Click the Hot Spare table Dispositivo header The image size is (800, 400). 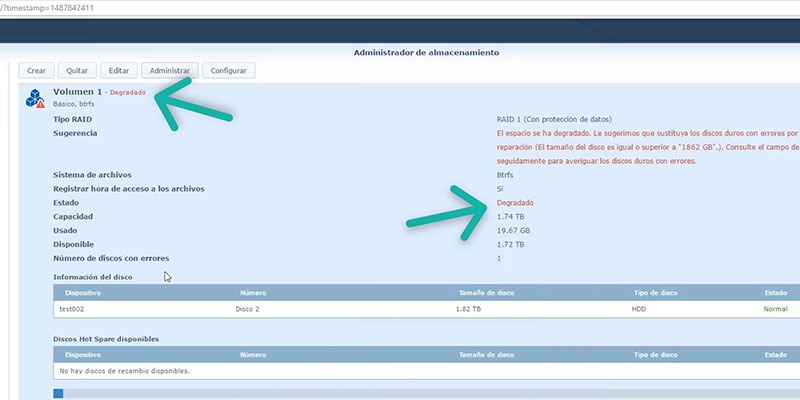point(83,355)
